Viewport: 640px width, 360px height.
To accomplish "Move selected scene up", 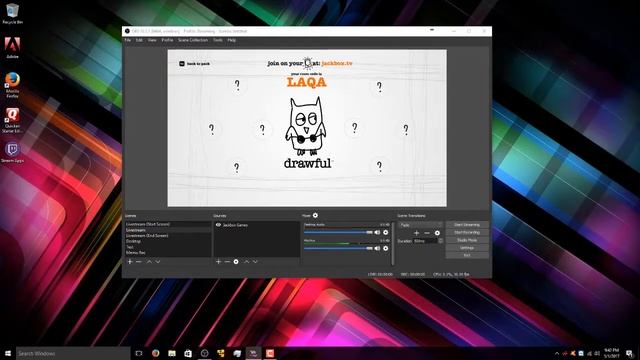I will tap(149, 262).
